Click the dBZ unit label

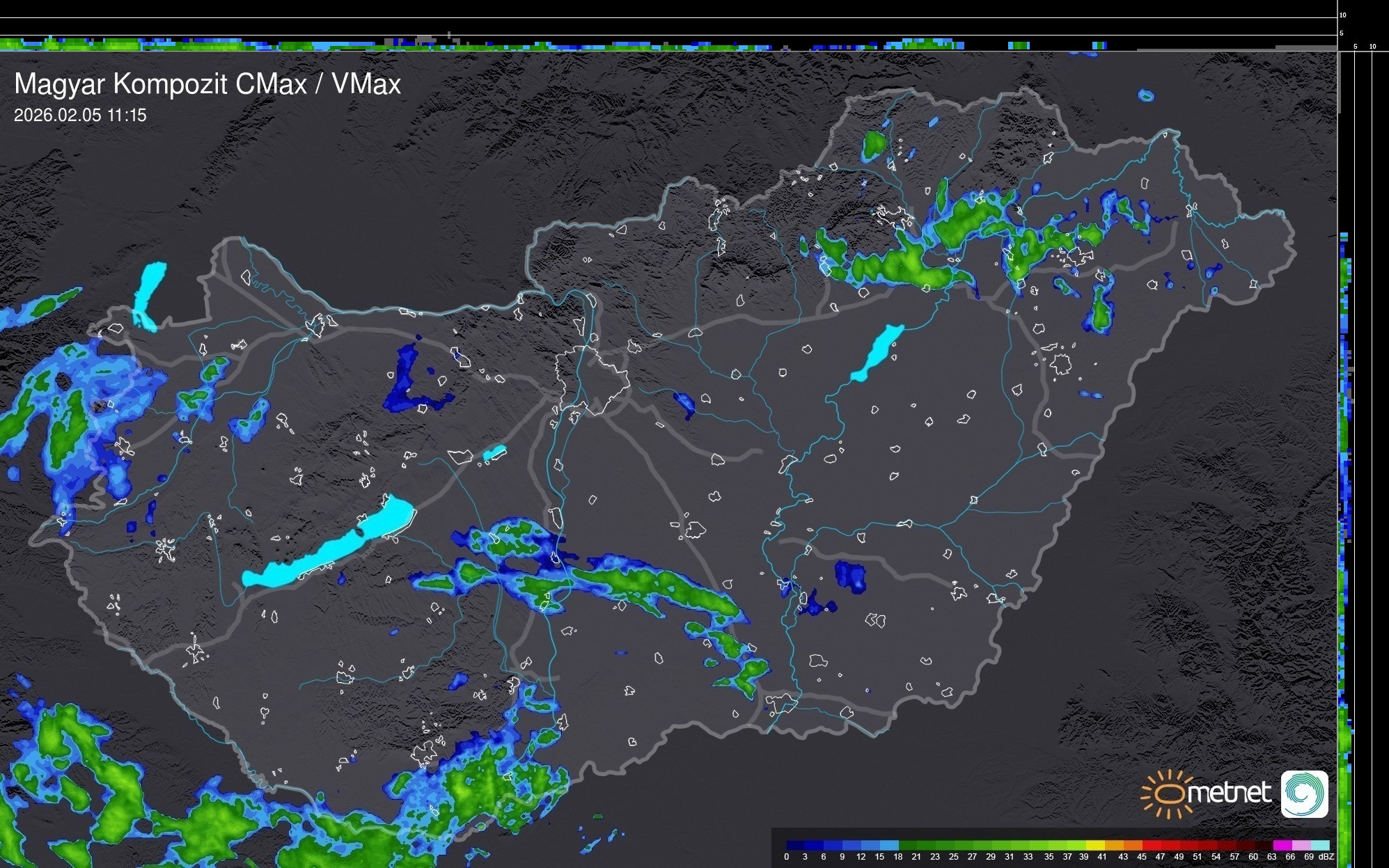(1326, 857)
